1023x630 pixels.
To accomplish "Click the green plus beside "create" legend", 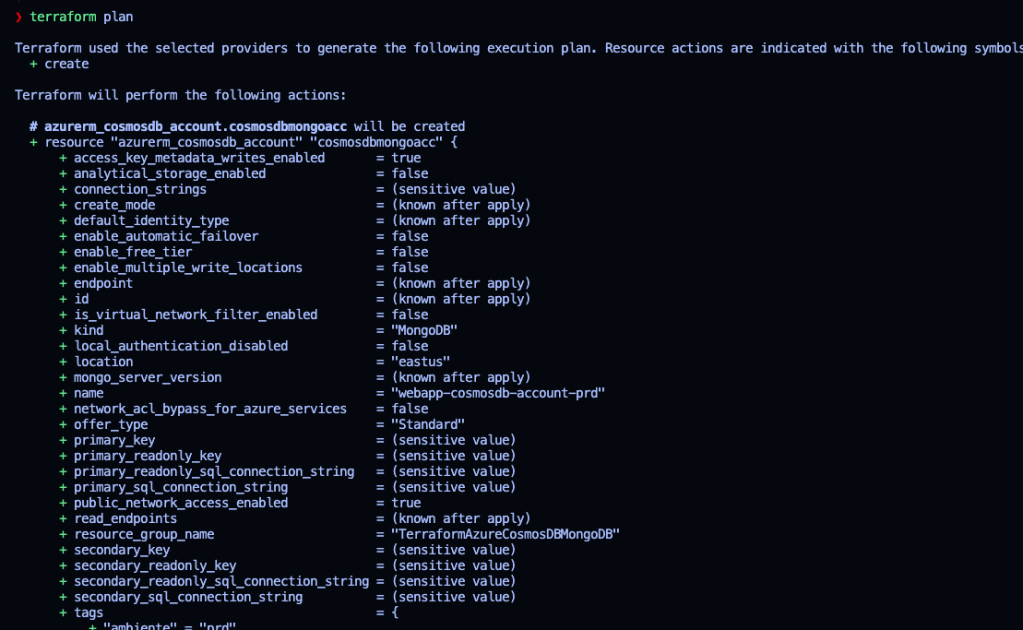I will click(x=33, y=64).
